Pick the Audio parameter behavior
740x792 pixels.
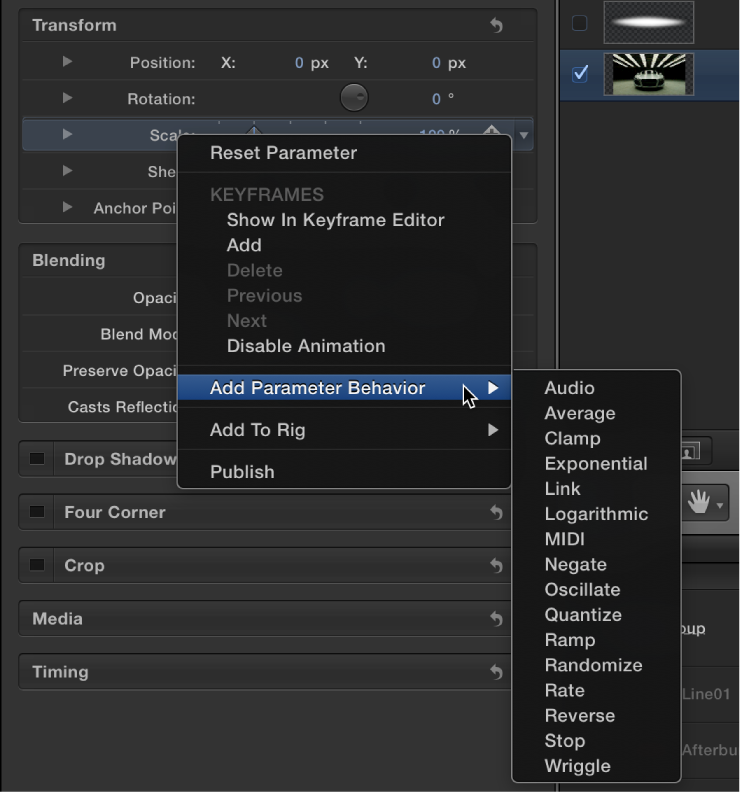point(596,388)
